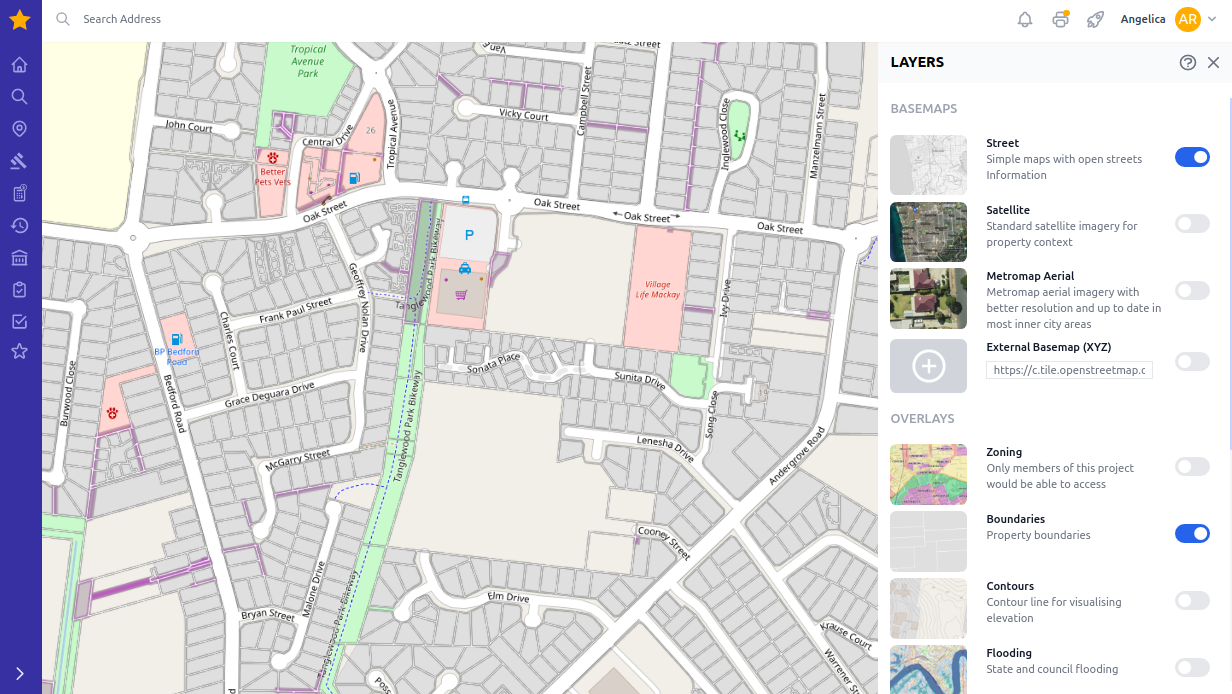
Task: Open the history clock icon in sidebar
Action: tap(19, 225)
